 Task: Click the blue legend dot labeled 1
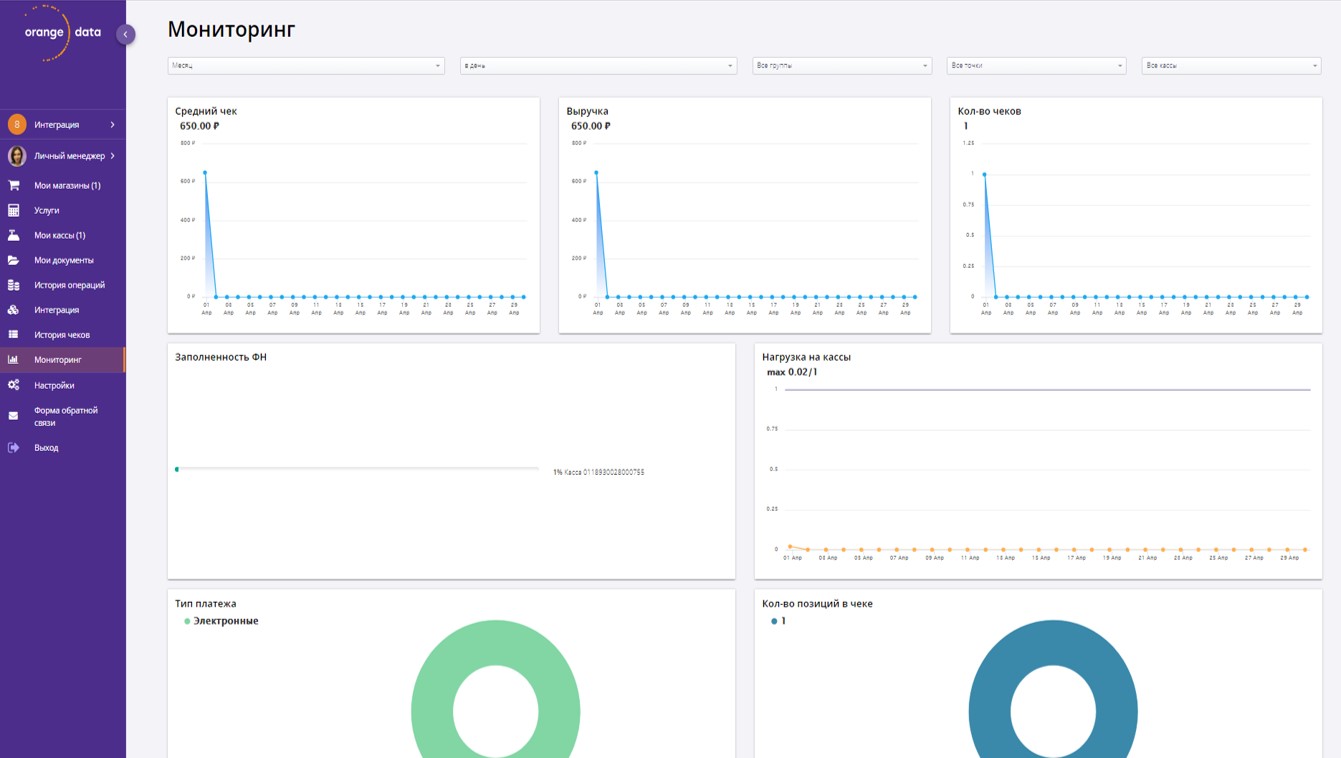[x=774, y=621]
